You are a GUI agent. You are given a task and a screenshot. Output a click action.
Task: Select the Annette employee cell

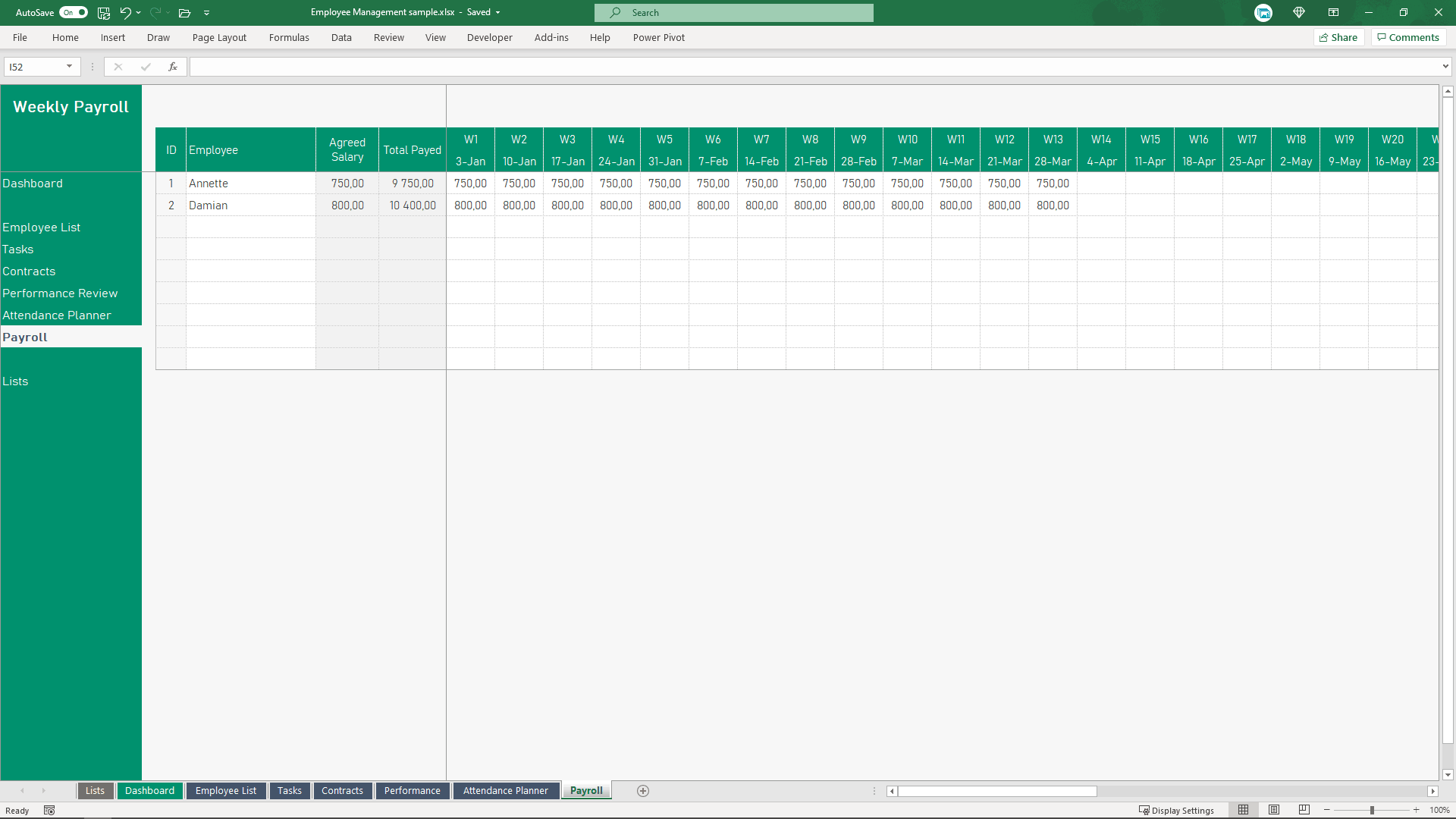pos(251,184)
